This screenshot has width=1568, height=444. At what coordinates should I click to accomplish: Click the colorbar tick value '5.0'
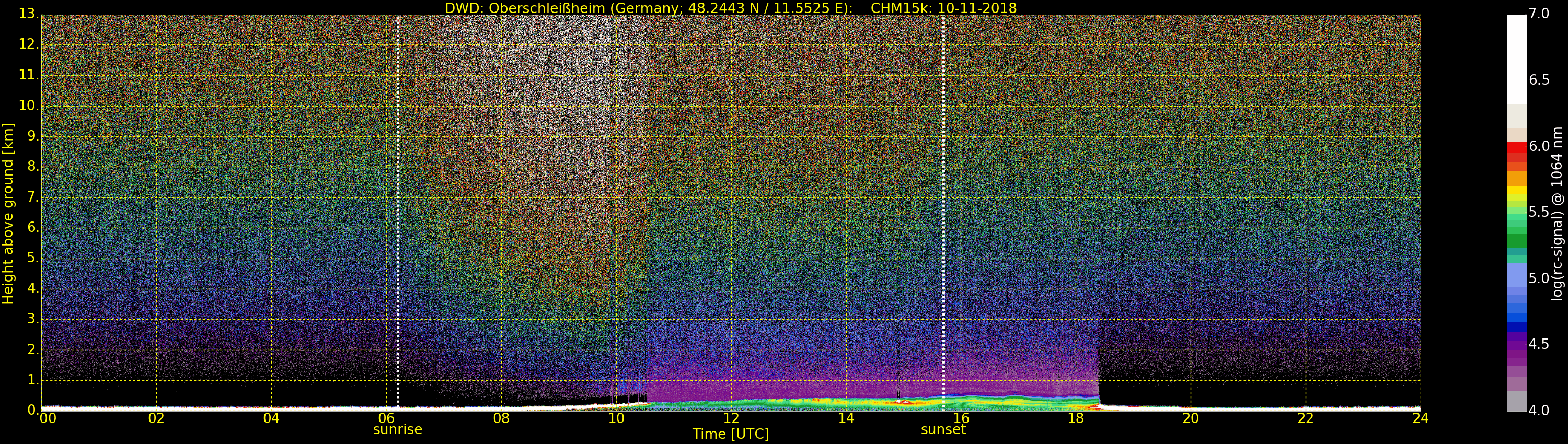[1539, 278]
